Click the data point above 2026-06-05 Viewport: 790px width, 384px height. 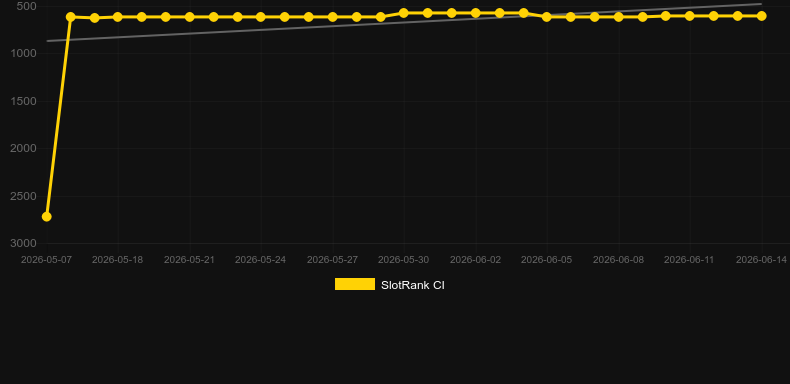click(547, 17)
